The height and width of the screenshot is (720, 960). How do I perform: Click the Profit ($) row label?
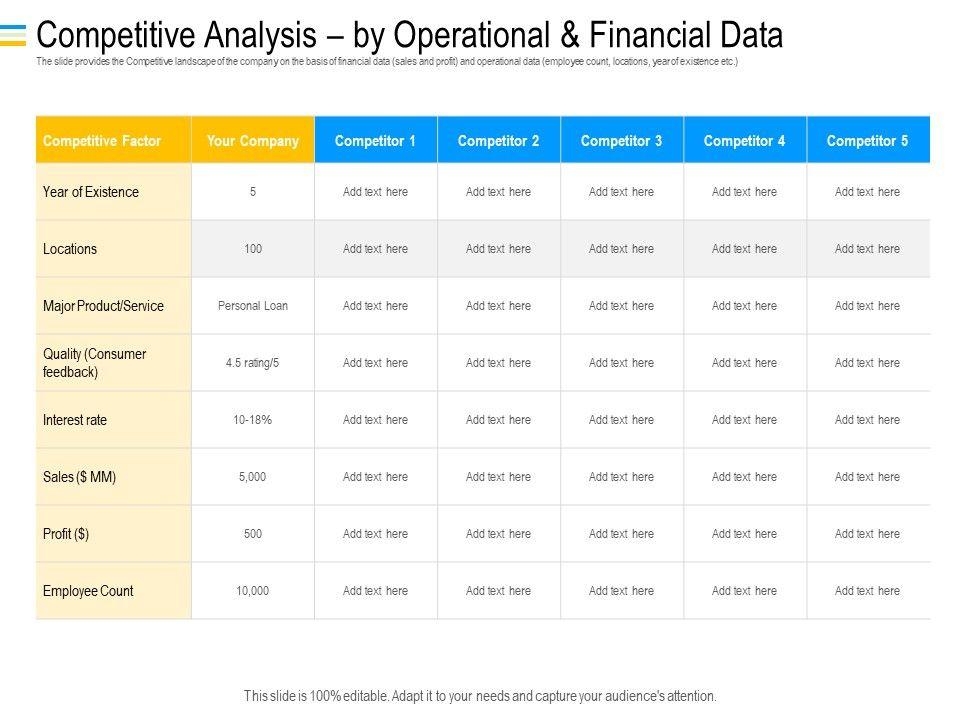66,534
